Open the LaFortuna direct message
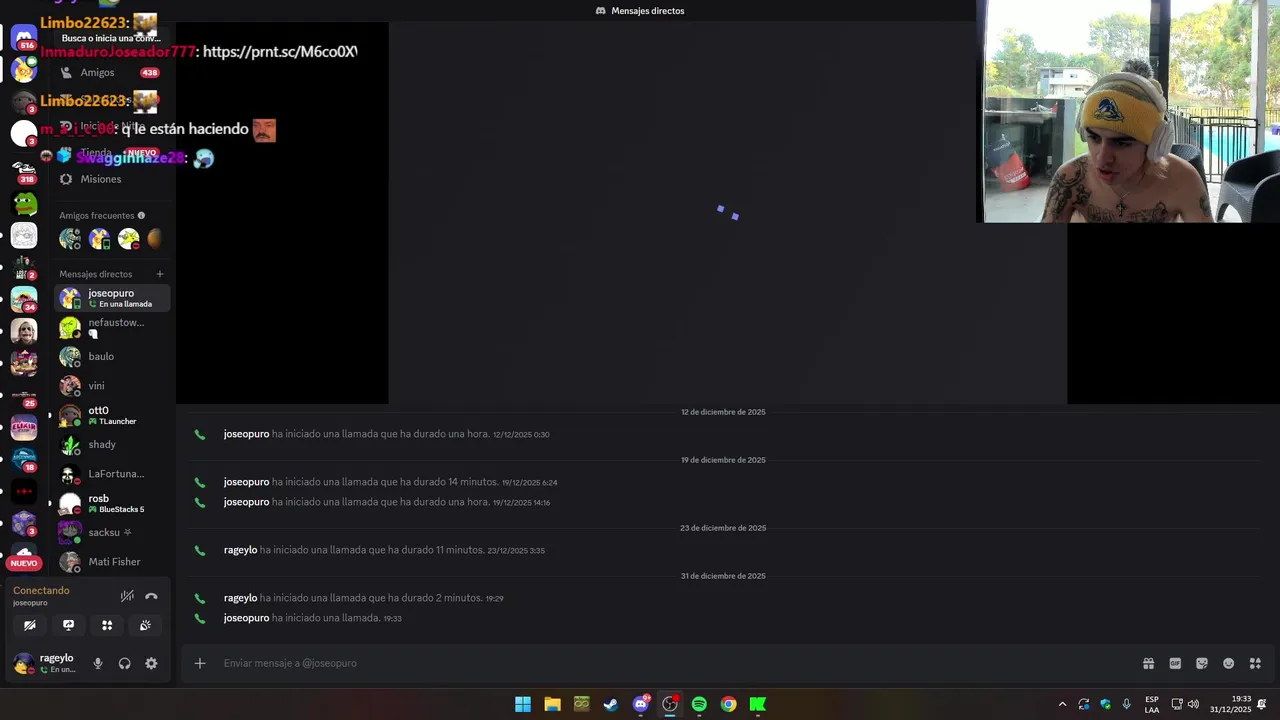Screen dimensions: 1280x720 111,474
